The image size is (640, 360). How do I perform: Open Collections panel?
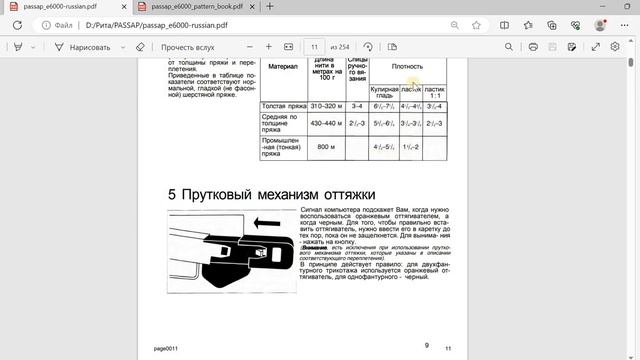[x=552, y=25]
